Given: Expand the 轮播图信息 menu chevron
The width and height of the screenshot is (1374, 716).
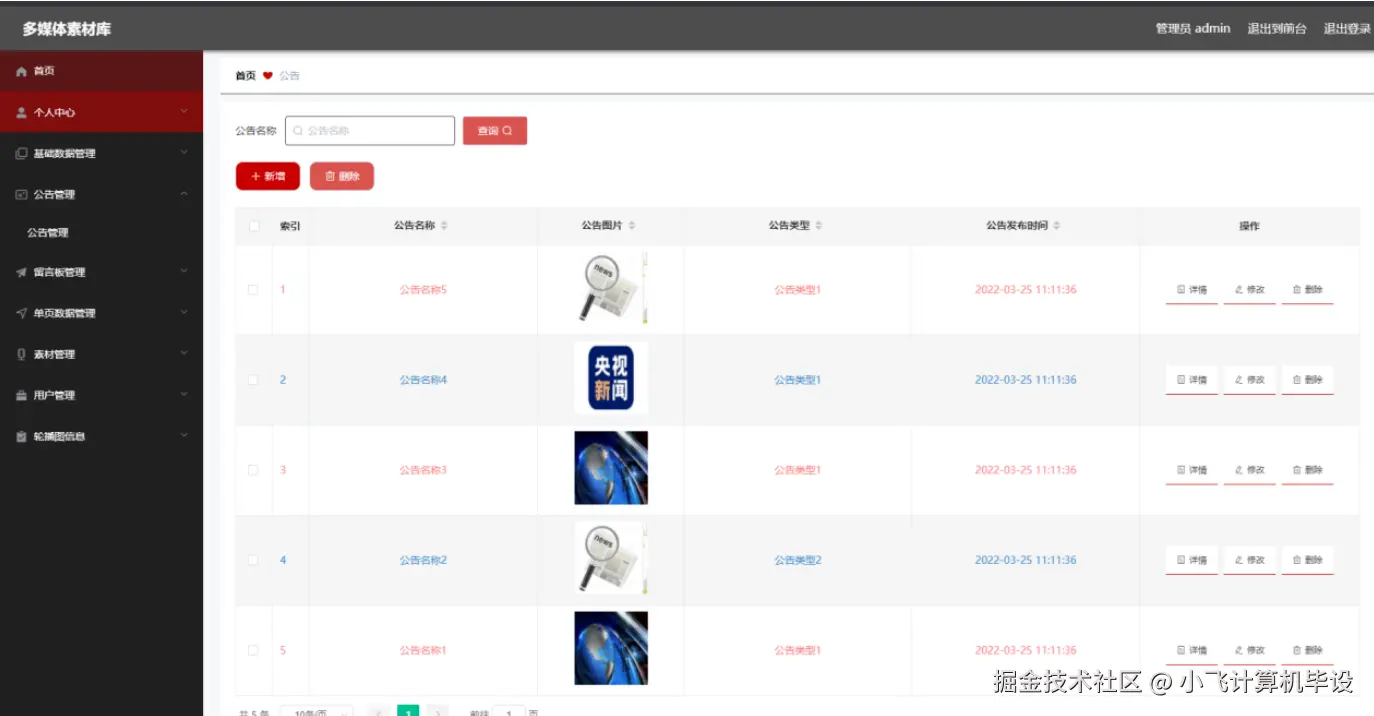Looking at the screenshot, I should (184, 436).
